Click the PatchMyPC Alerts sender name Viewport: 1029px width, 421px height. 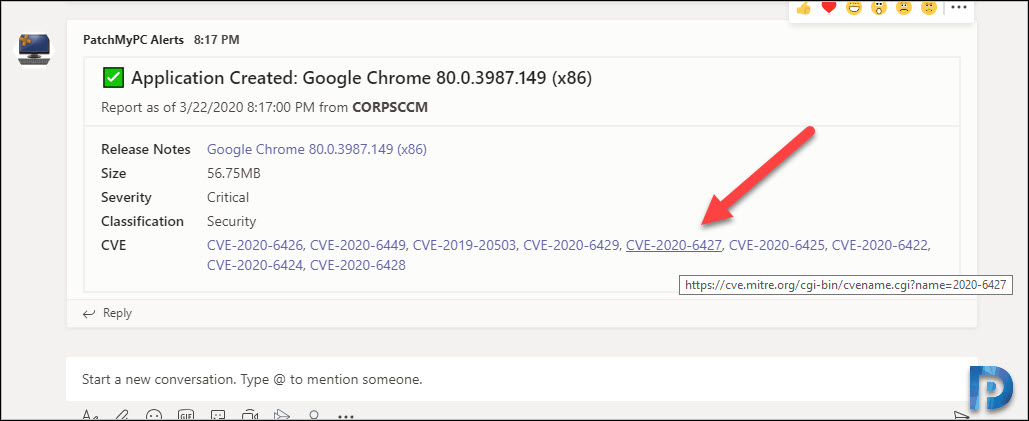[x=135, y=40]
